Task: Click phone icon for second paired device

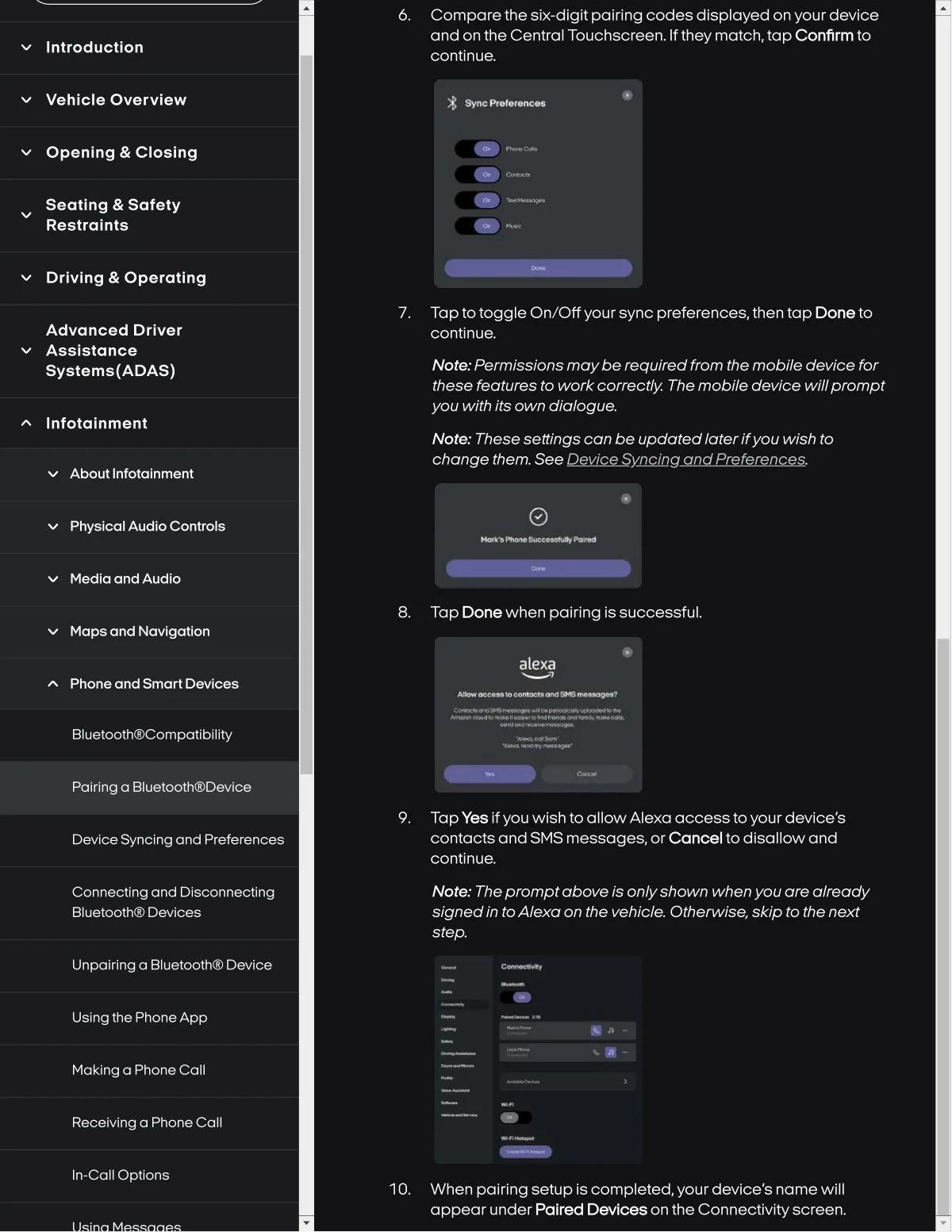Action: coord(596,1053)
